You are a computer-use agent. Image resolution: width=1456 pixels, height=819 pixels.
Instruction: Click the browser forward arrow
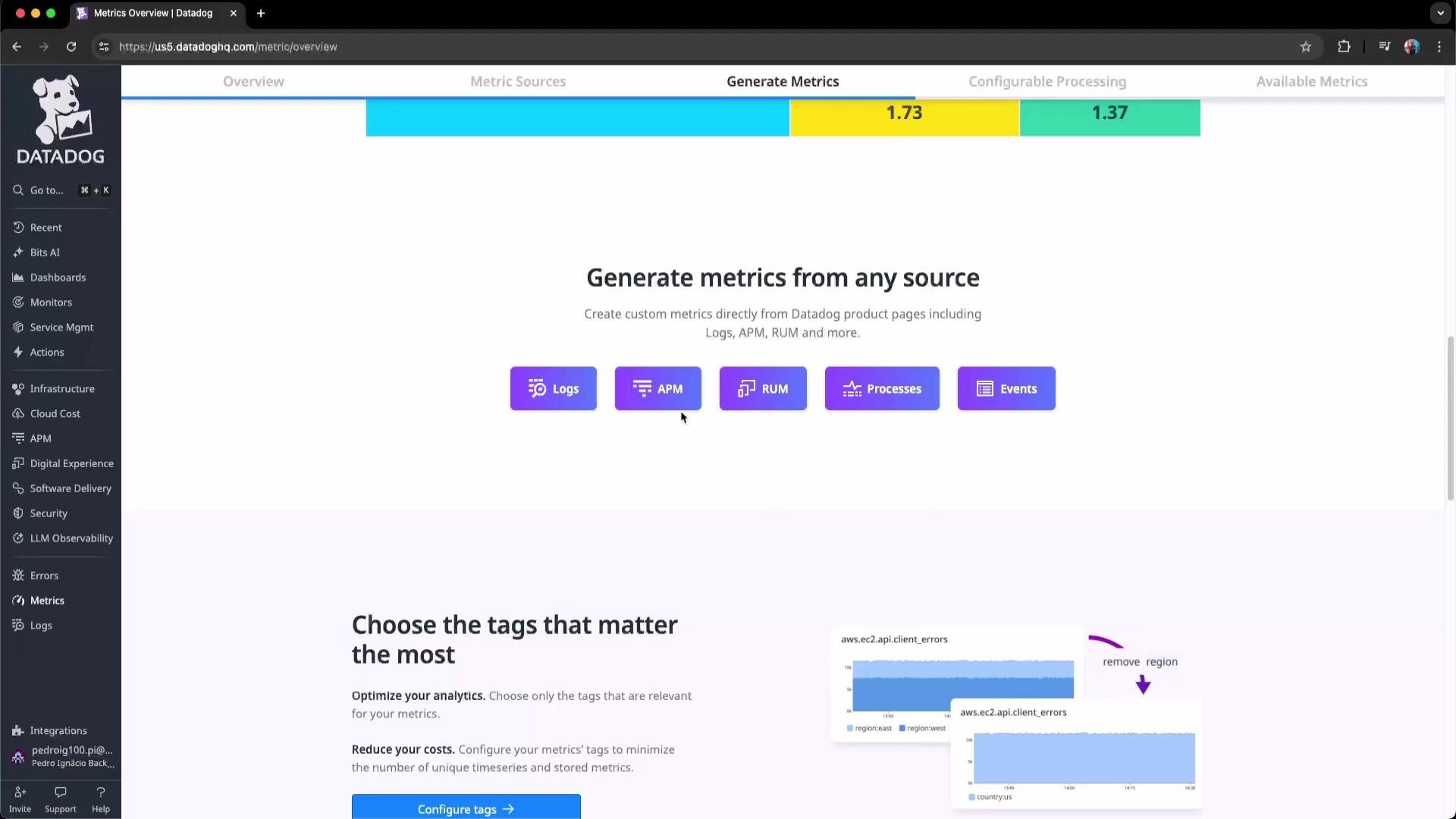(44, 47)
